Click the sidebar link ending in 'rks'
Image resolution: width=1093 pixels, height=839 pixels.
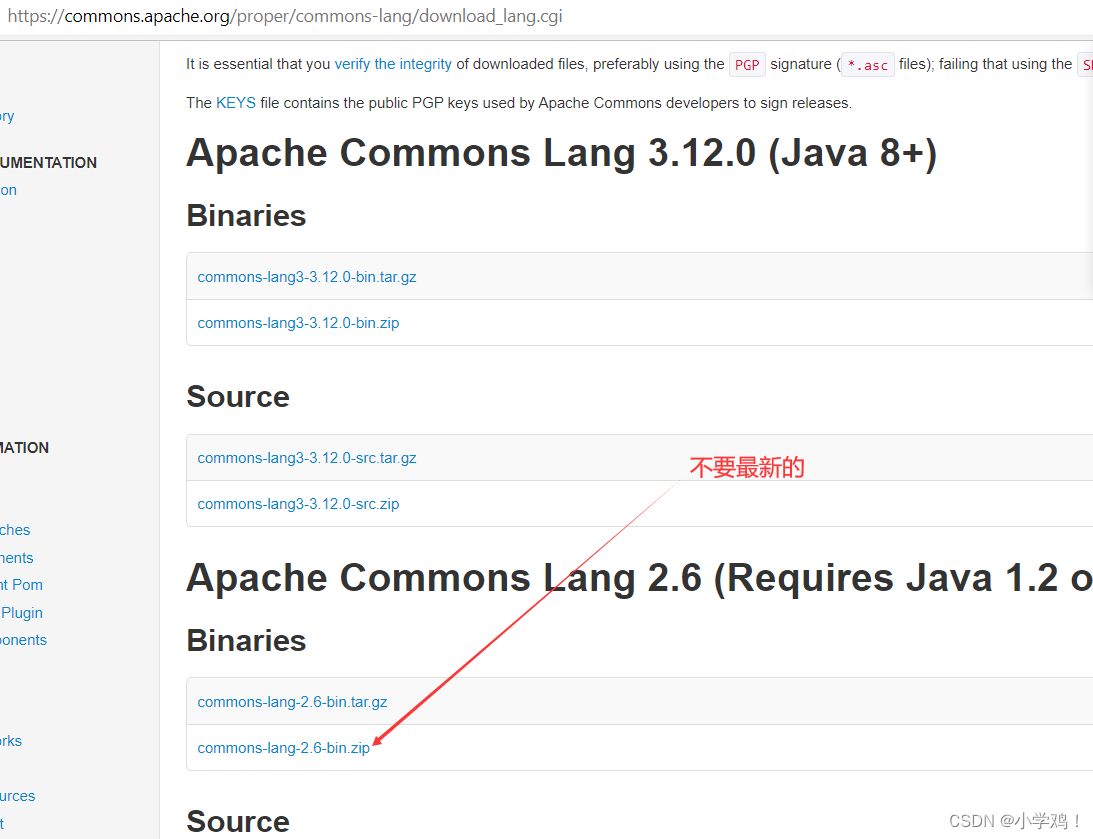(10, 741)
